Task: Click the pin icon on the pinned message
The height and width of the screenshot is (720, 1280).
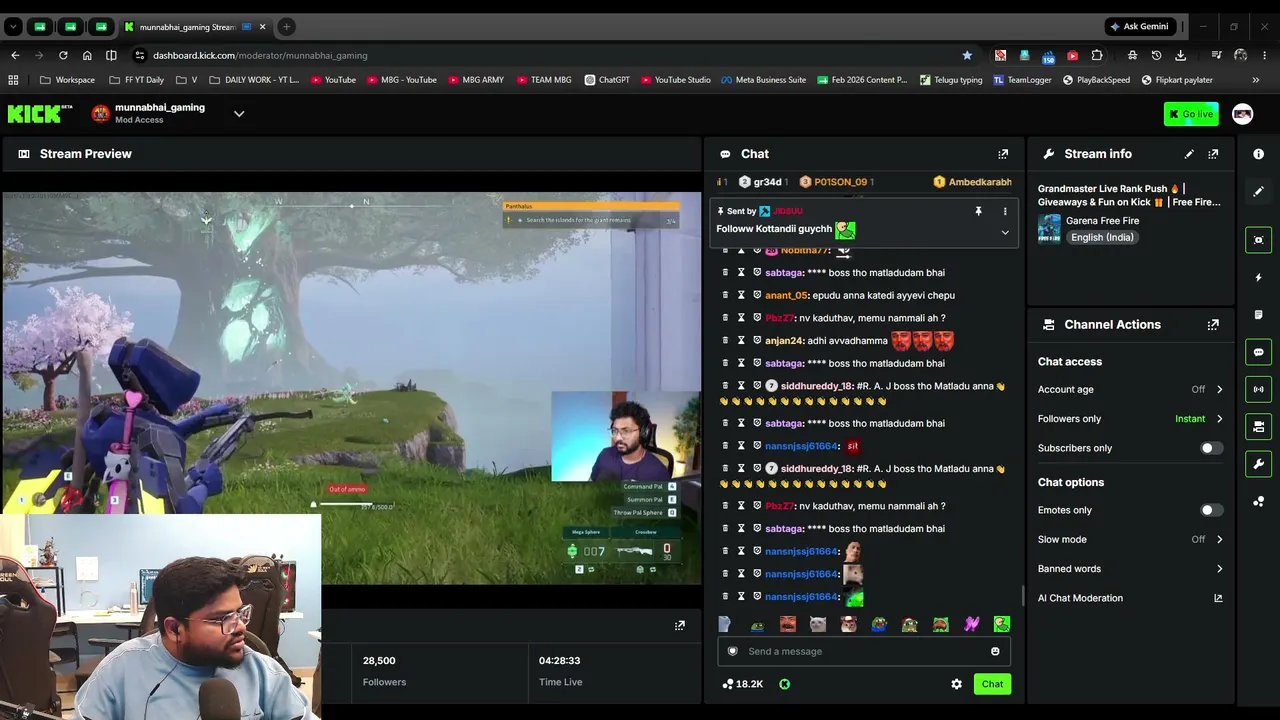Action: click(978, 212)
